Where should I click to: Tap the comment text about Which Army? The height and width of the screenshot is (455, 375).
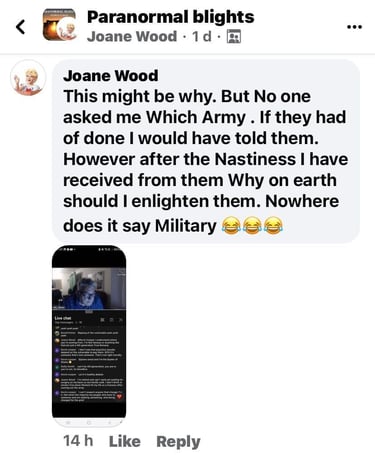pyautogui.click(x=206, y=161)
